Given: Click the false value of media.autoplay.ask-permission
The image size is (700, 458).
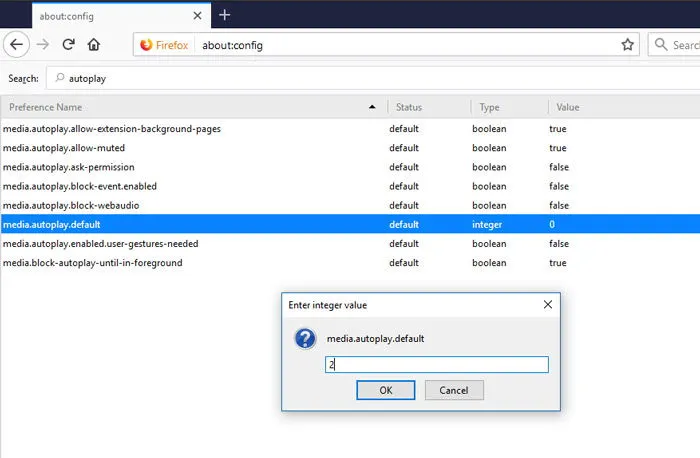Looking at the screenshot, I should pyautogui.click(x=559, y=167).
